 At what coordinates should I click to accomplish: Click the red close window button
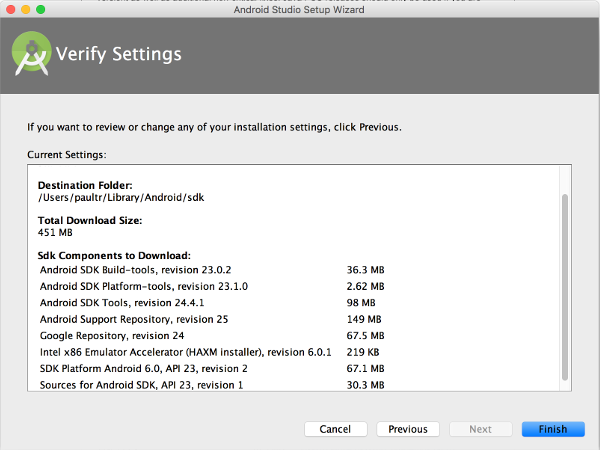coord(11,10)
